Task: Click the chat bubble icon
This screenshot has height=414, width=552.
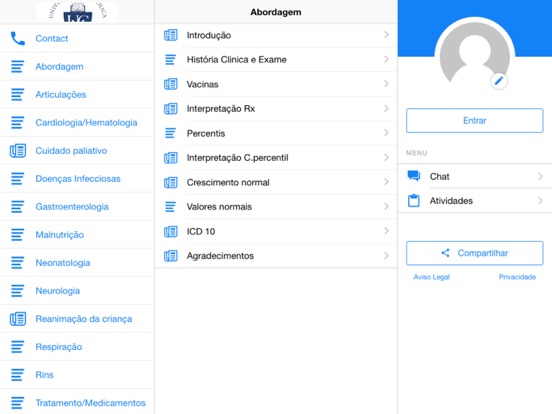Action: (414, 176)
